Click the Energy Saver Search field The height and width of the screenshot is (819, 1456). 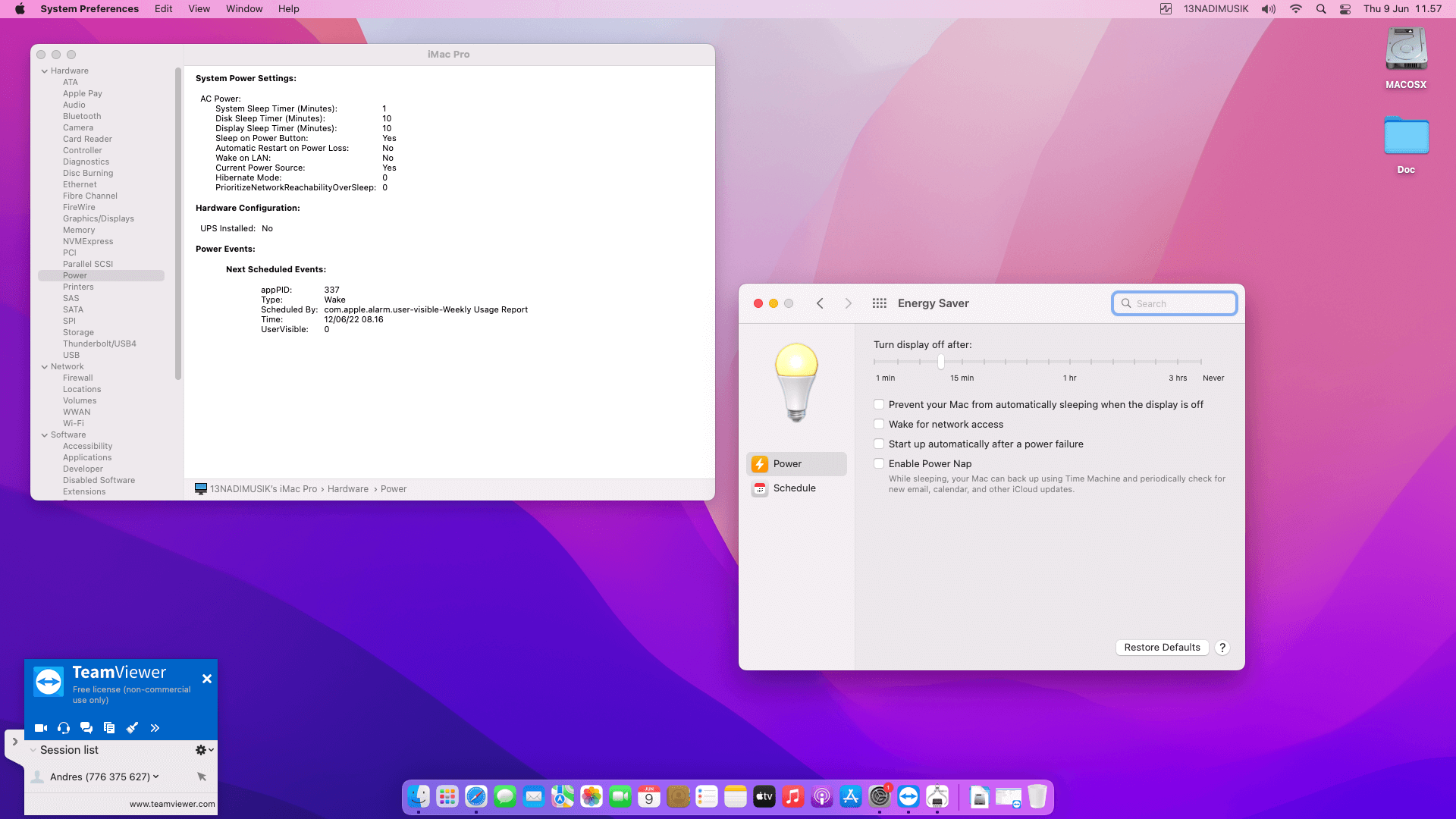tap(1175, 303)
